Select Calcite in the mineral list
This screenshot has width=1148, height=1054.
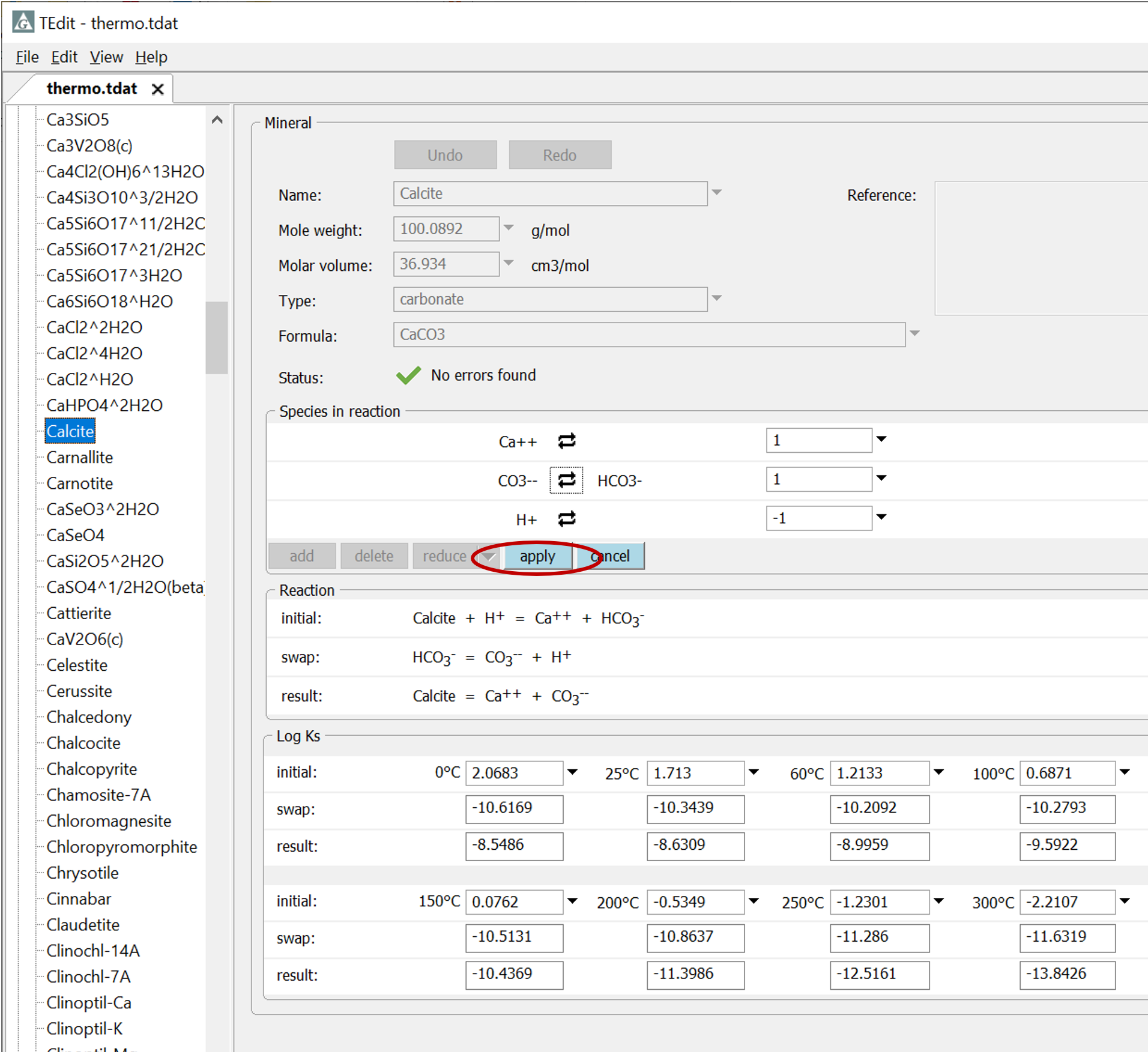(70, 431)
